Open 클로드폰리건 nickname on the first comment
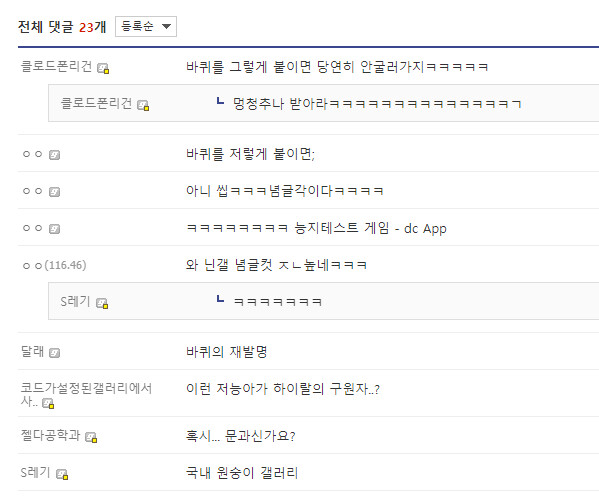Image resolution: width=599 pixels, height=496 pixels. pyautogui.click(x=56, y=66)
